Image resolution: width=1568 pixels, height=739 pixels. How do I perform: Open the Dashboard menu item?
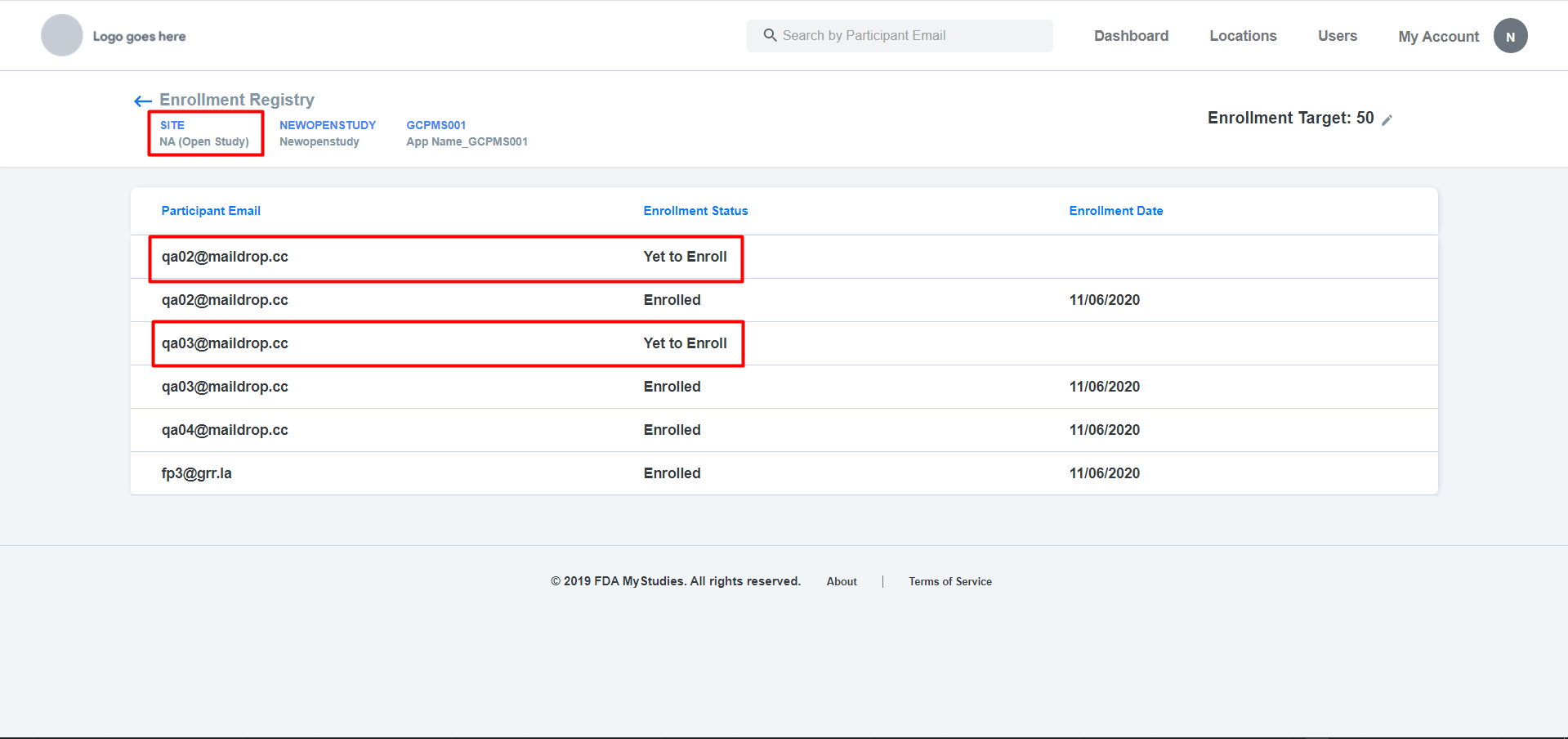[1131, 35]
